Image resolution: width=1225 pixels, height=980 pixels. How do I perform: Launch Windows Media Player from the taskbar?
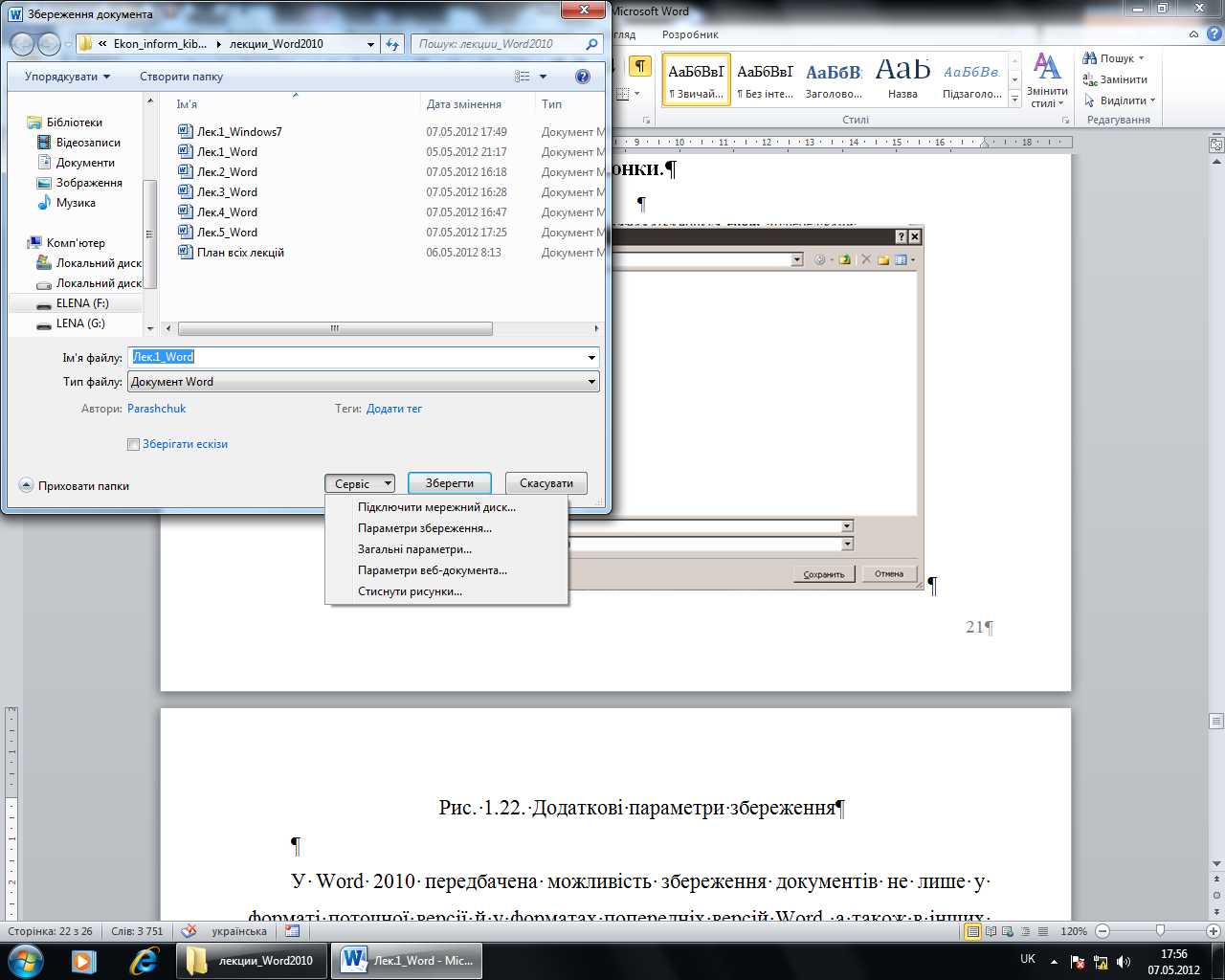(84, 960)
